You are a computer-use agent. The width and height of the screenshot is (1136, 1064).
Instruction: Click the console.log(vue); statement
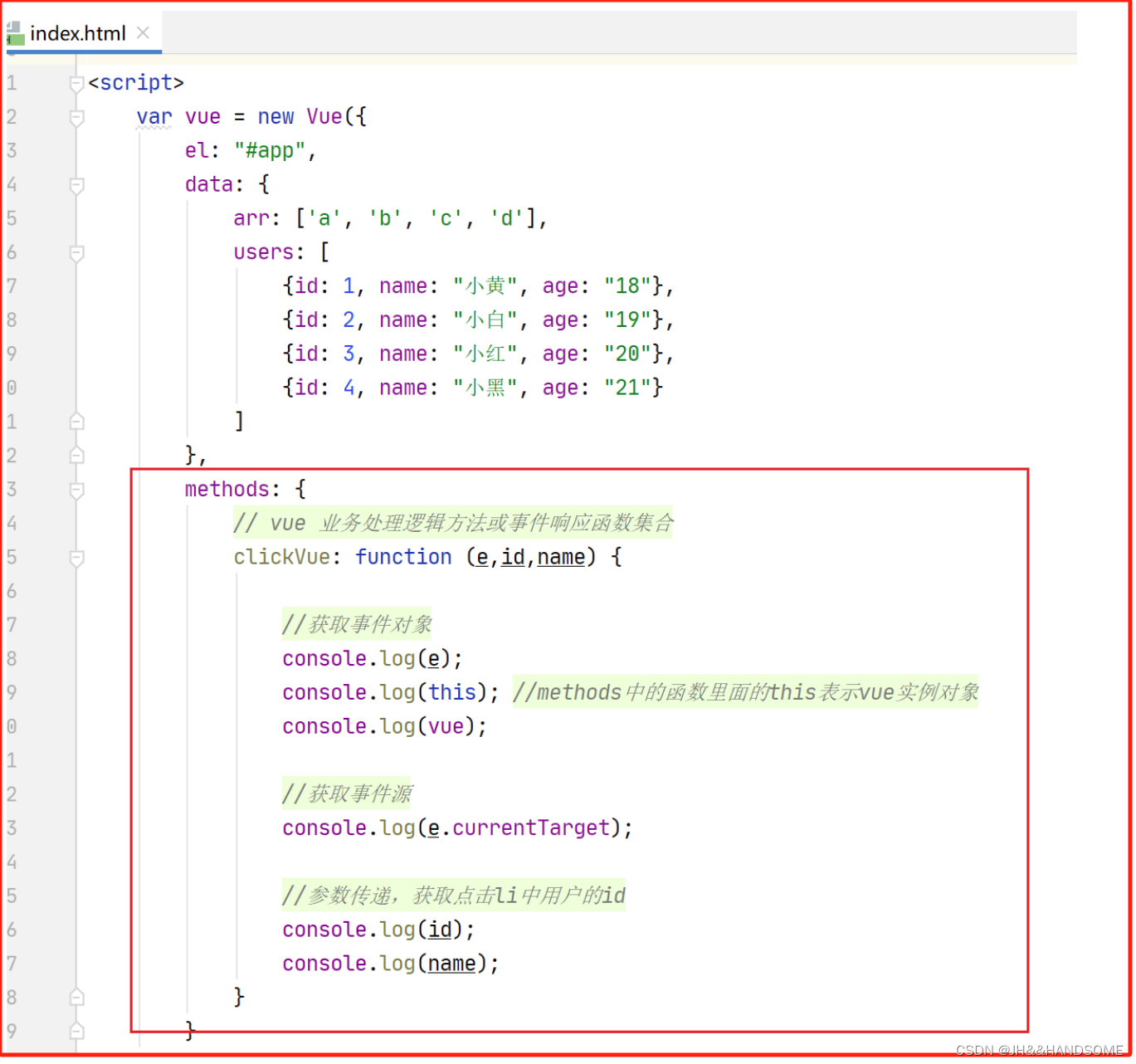[385, 727]
